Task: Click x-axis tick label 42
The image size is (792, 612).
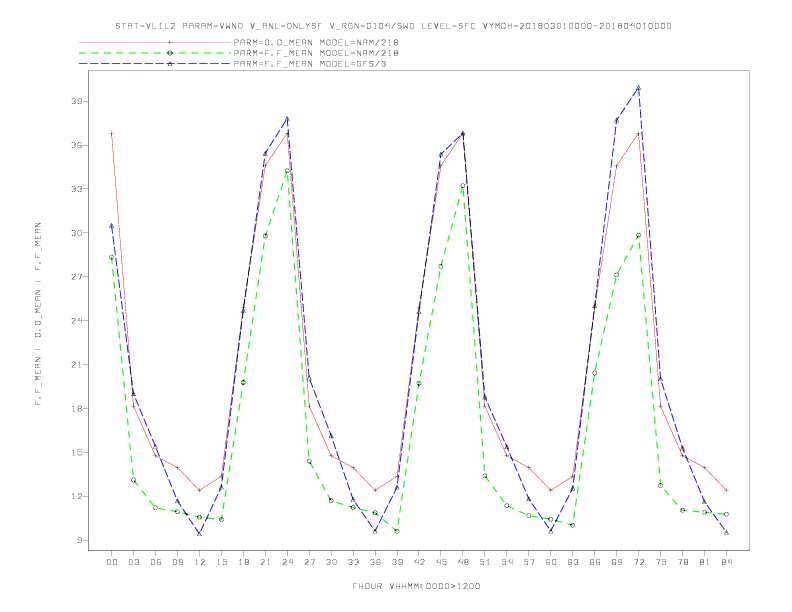Action: point(419,562)
